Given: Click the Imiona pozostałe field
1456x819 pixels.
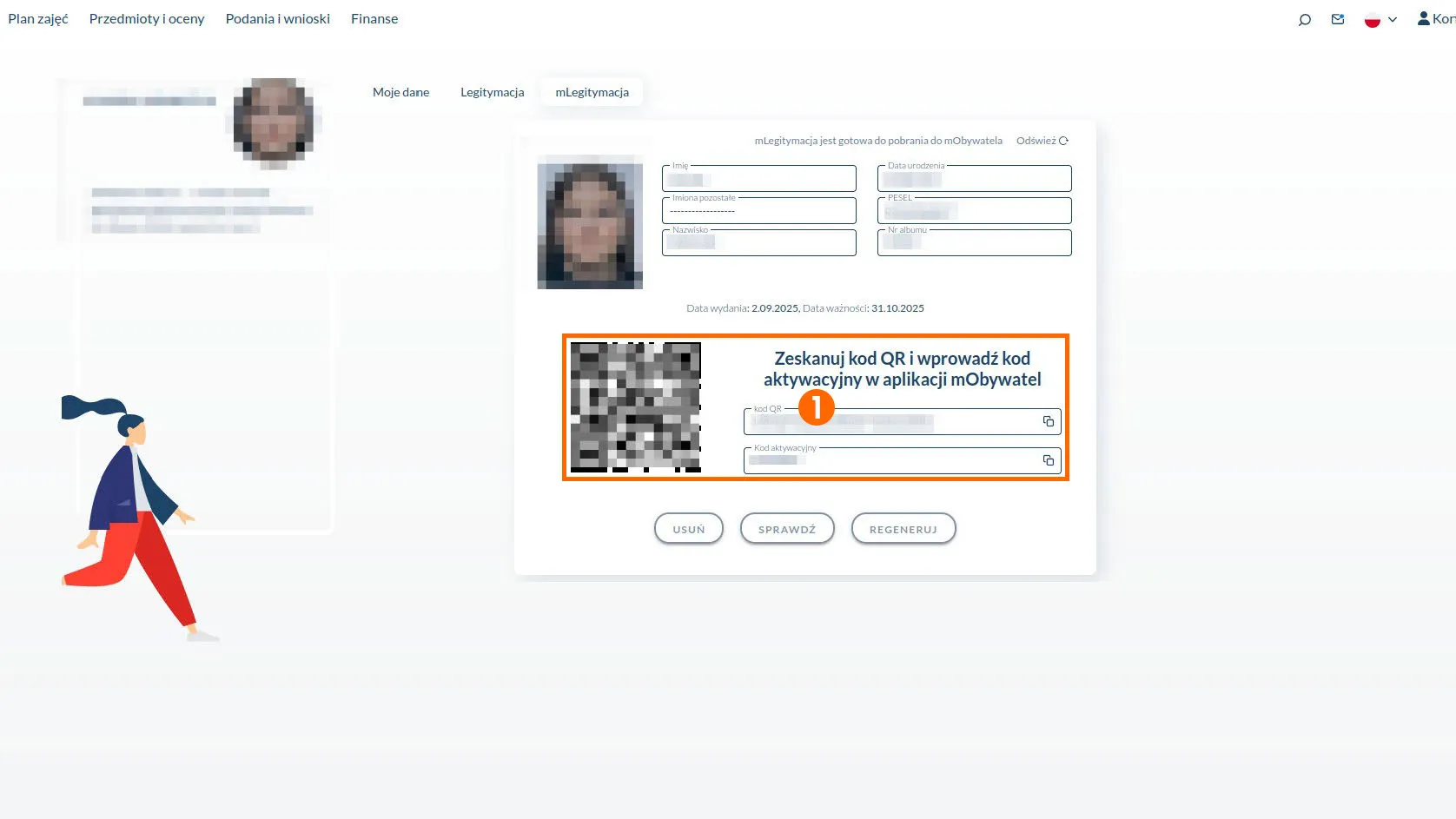Looking at the screenshot, I should (759, 210).
